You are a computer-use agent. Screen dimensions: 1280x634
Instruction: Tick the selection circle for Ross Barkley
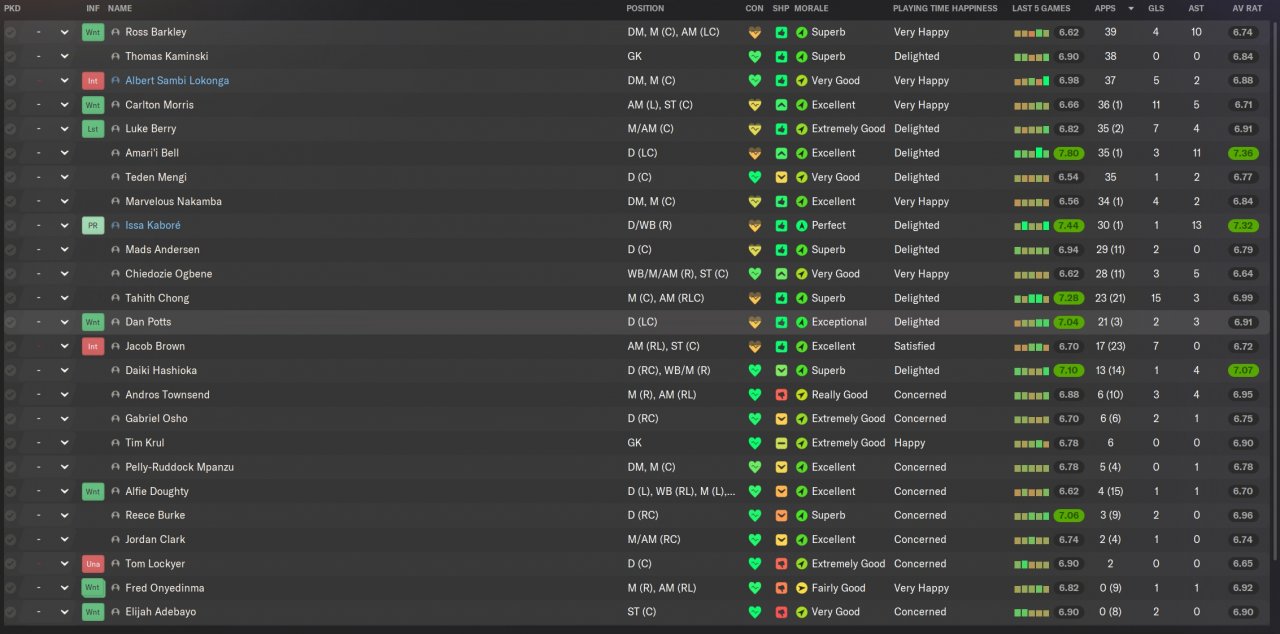(x=10, y=32)
